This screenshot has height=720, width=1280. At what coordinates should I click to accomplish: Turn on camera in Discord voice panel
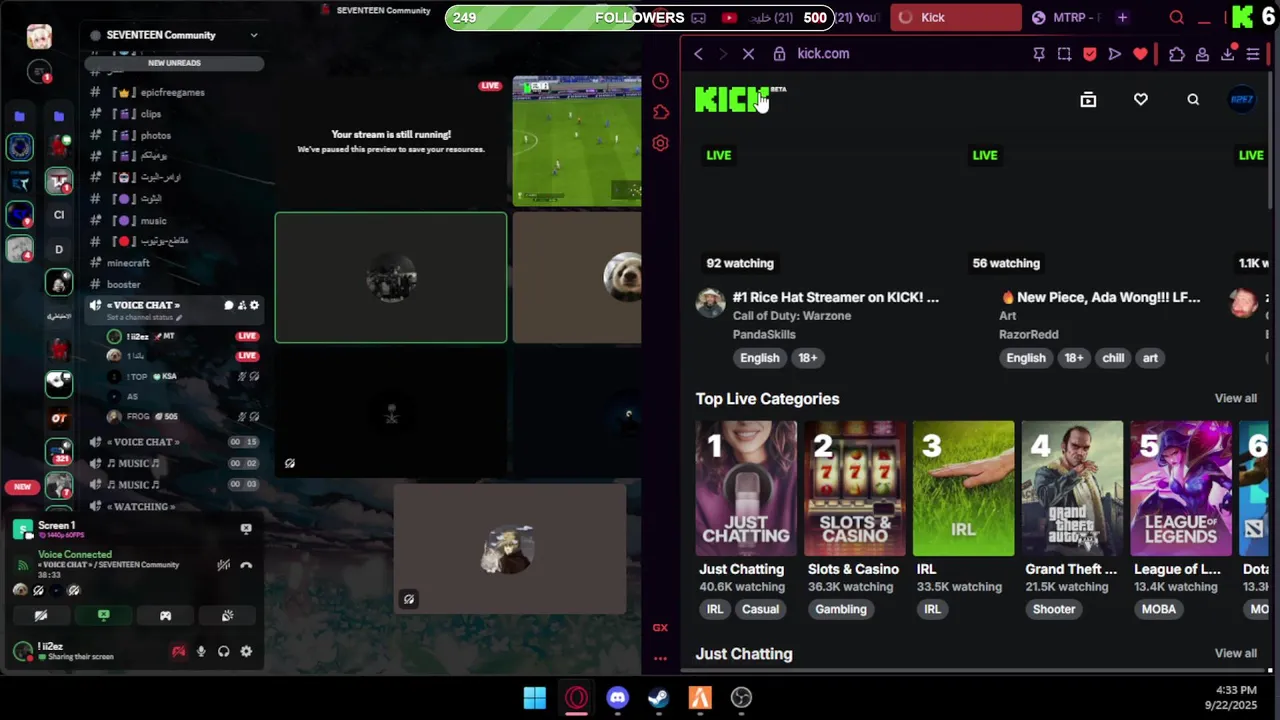pos(41,616)
